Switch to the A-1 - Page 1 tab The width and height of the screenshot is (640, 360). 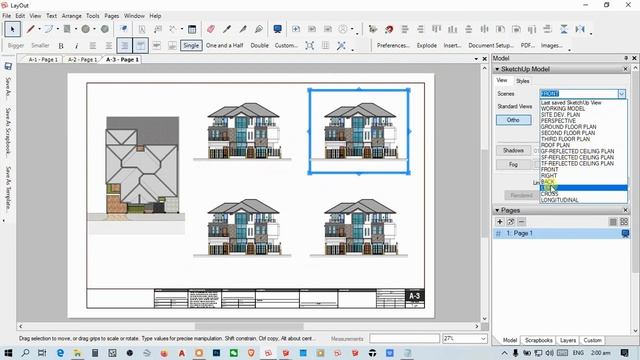point(43,60)
